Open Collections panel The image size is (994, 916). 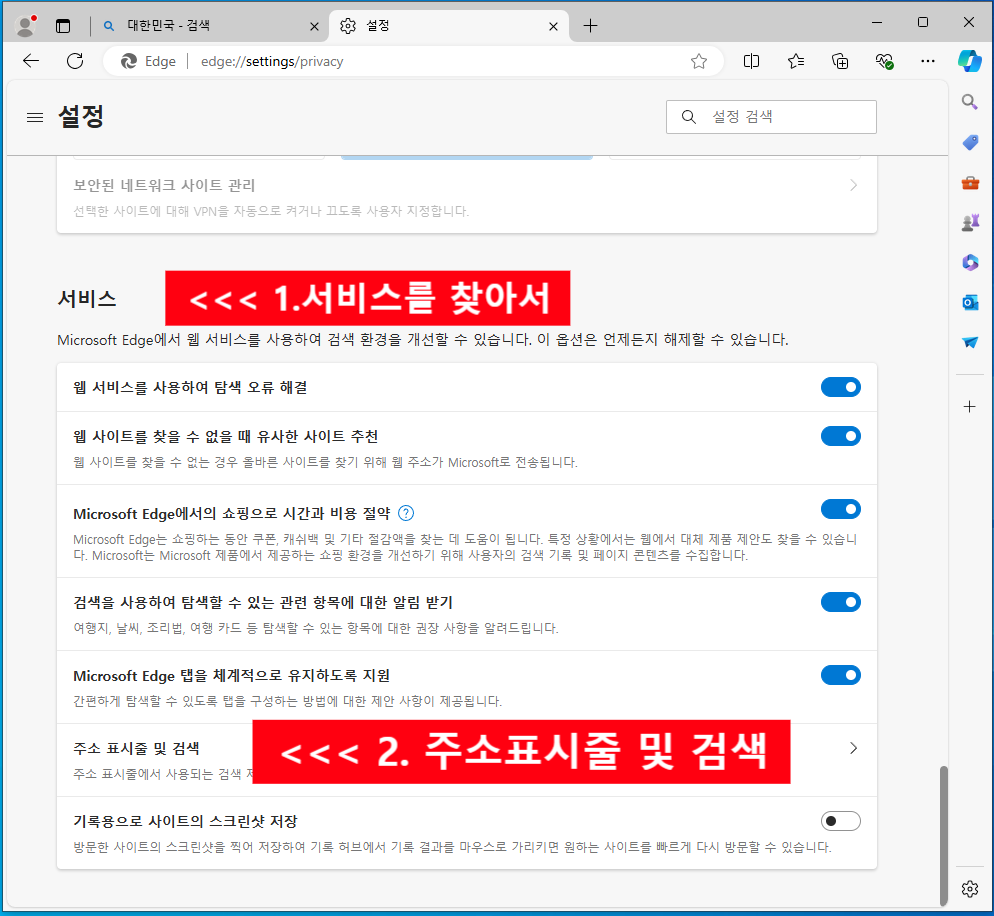point(840,61)
